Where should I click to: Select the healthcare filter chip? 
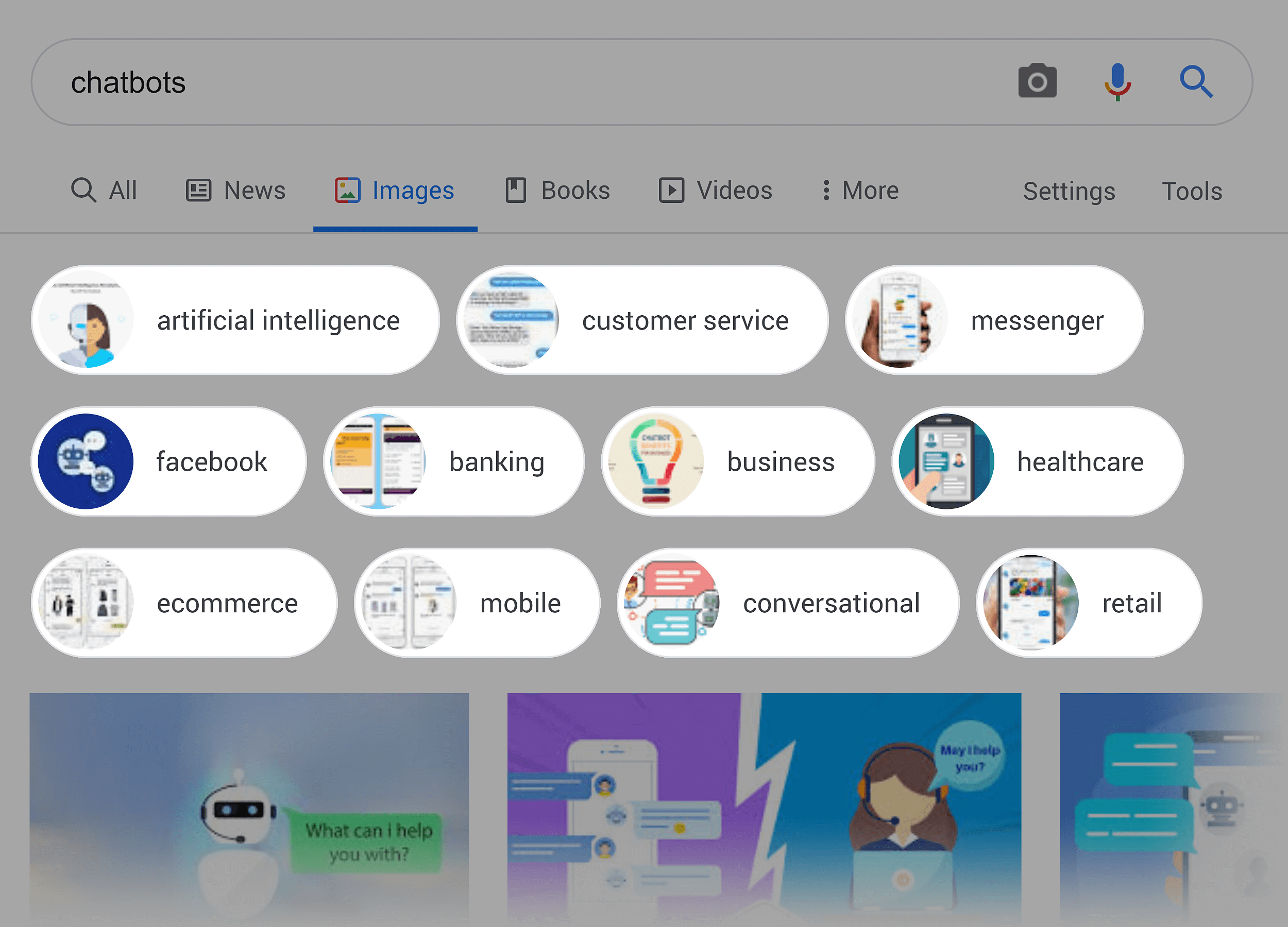1038,461
